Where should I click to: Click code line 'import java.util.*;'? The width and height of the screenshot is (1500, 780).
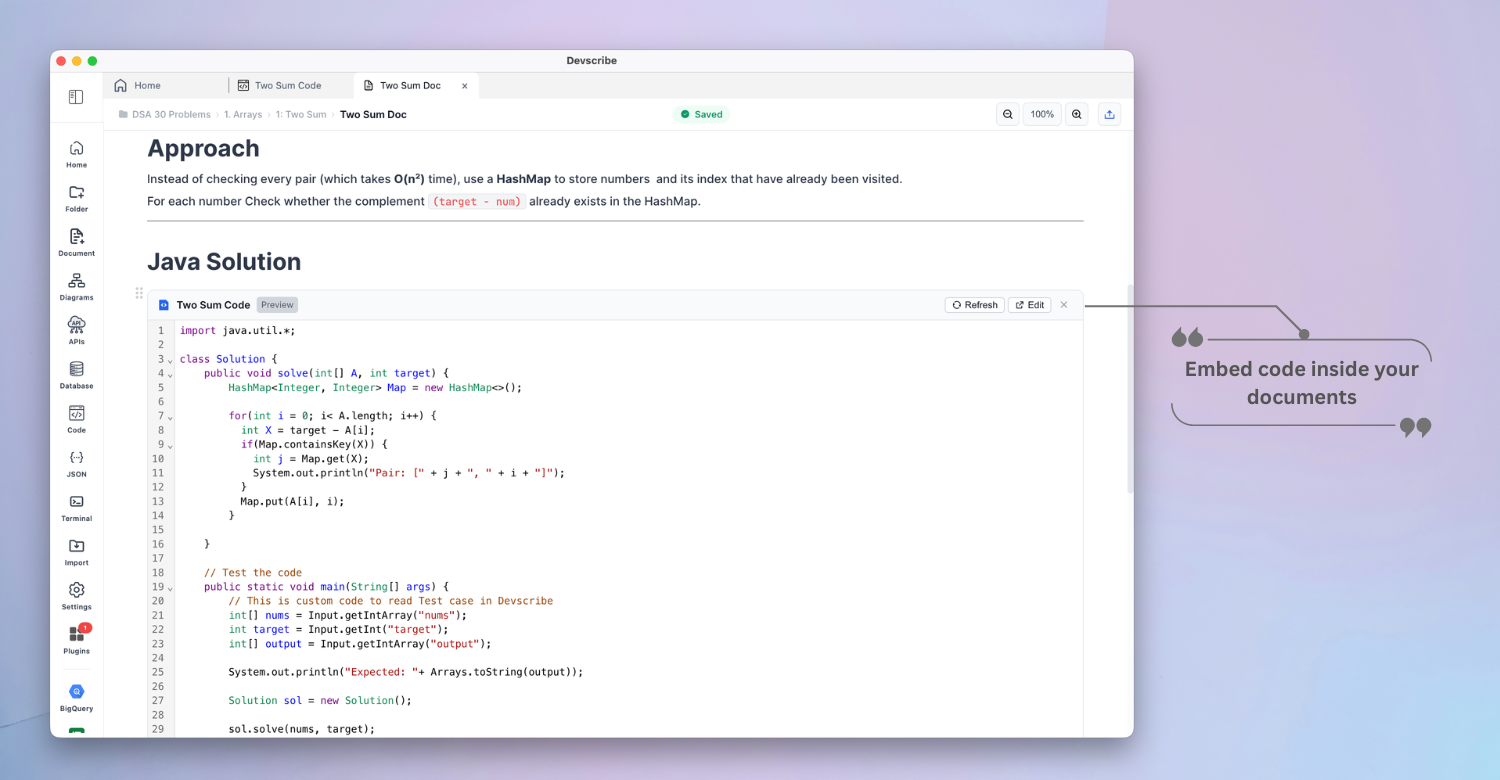238,330
